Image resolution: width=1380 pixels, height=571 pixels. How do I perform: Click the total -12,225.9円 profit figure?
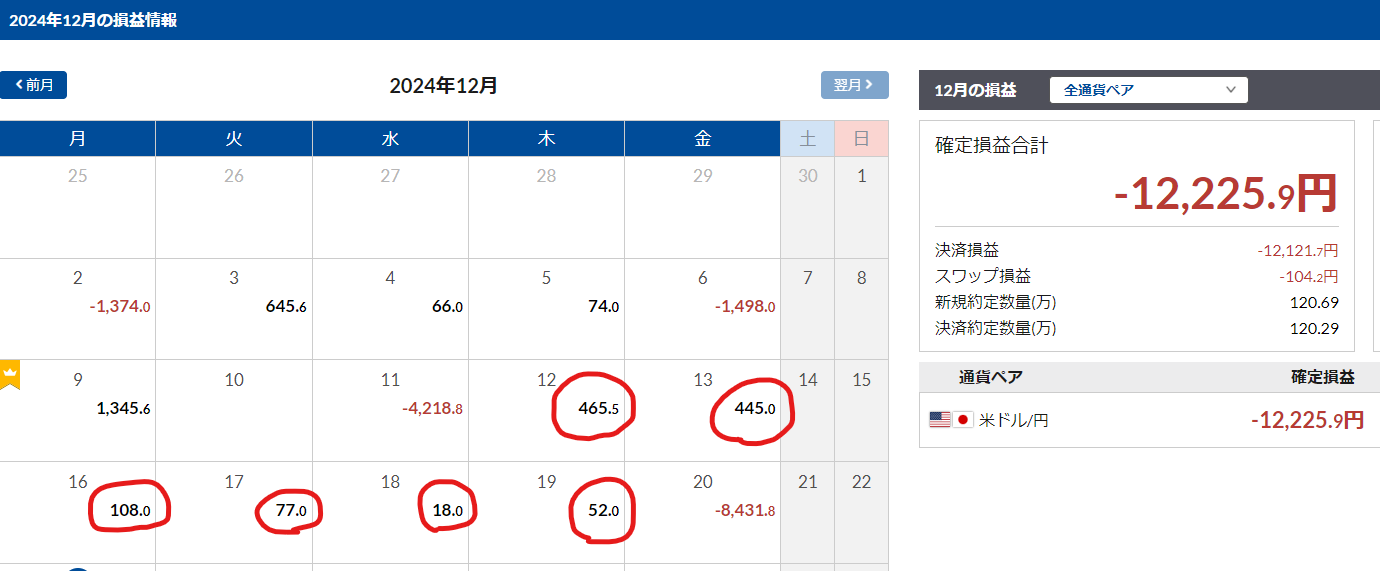click(1225, 194)
